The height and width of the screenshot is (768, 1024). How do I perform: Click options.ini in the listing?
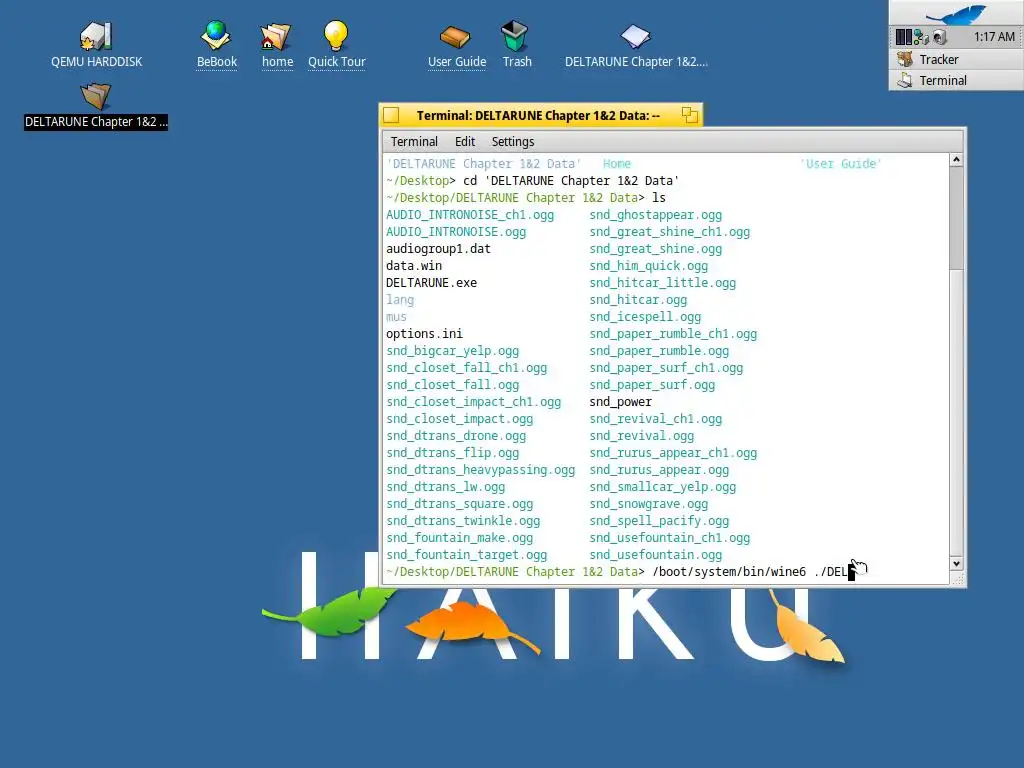pos(424,334)
